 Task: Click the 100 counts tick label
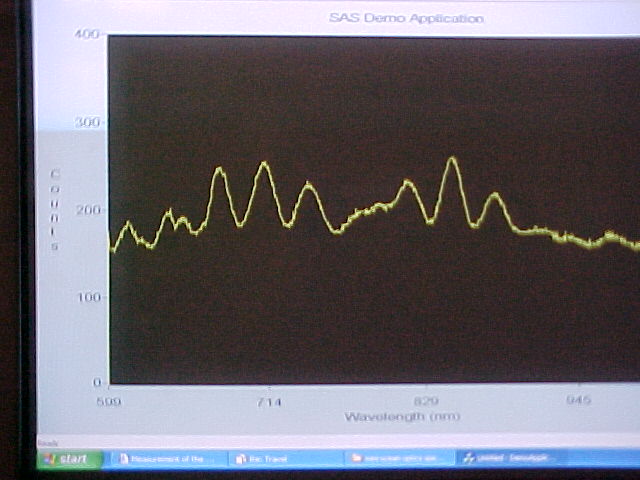click(89, 297)
